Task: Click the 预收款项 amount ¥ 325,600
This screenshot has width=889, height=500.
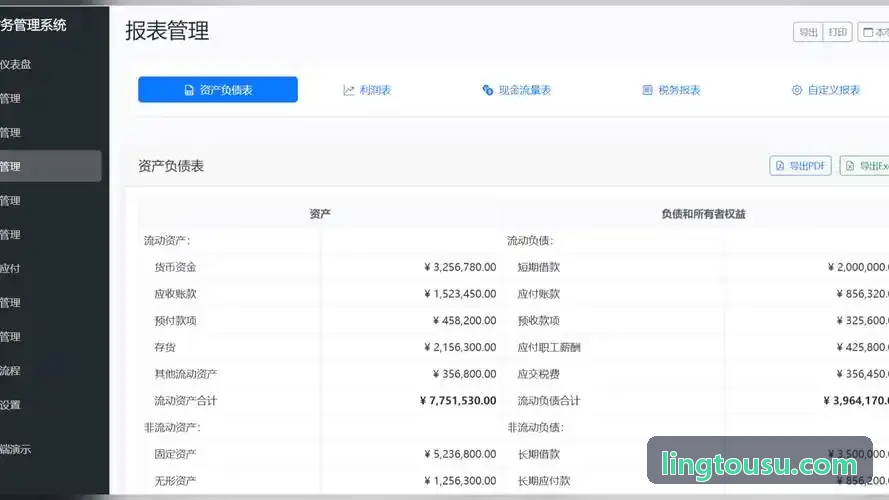Action: click(862, 320)
